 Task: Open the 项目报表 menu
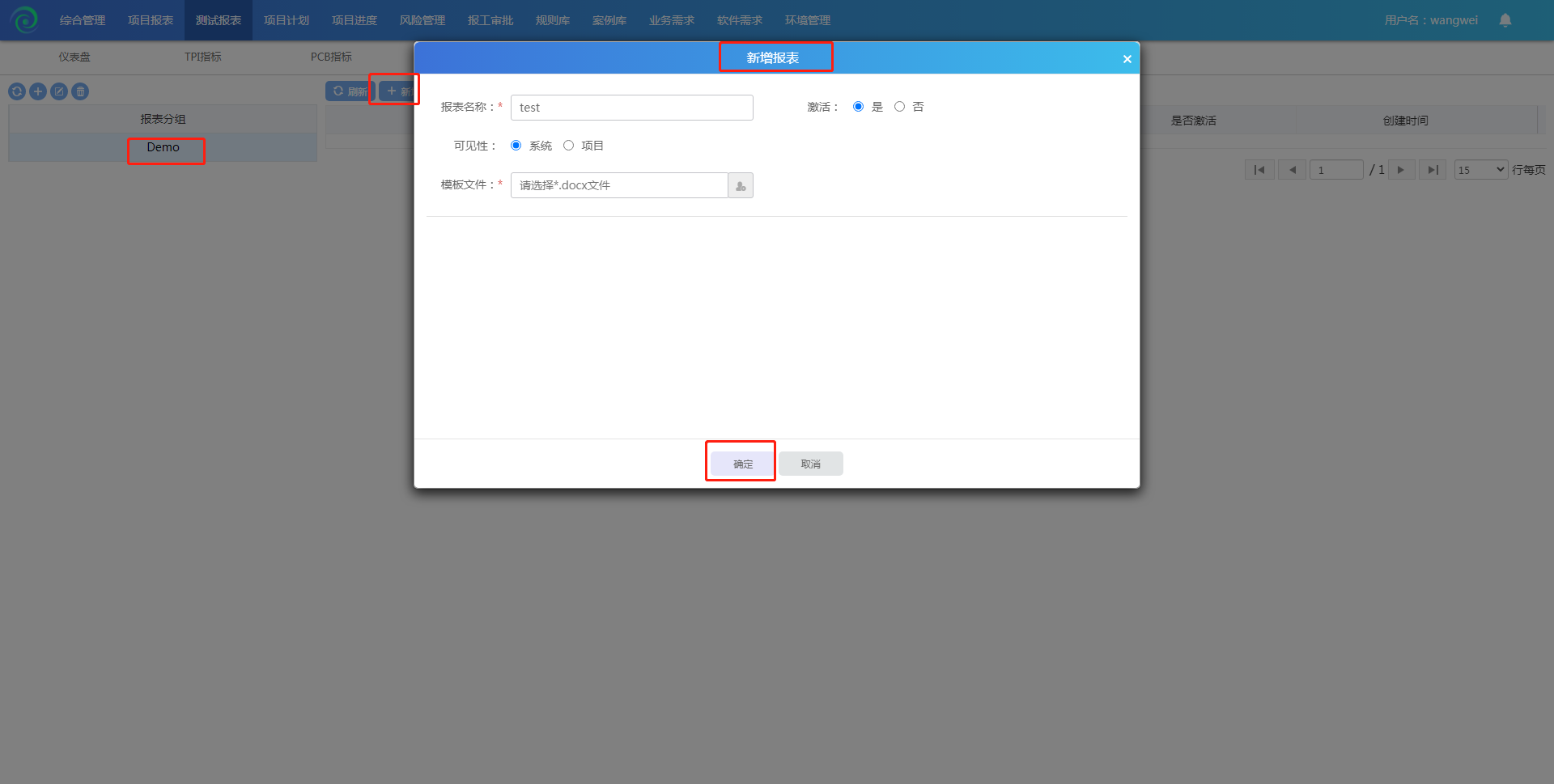[x=151, y=20]
